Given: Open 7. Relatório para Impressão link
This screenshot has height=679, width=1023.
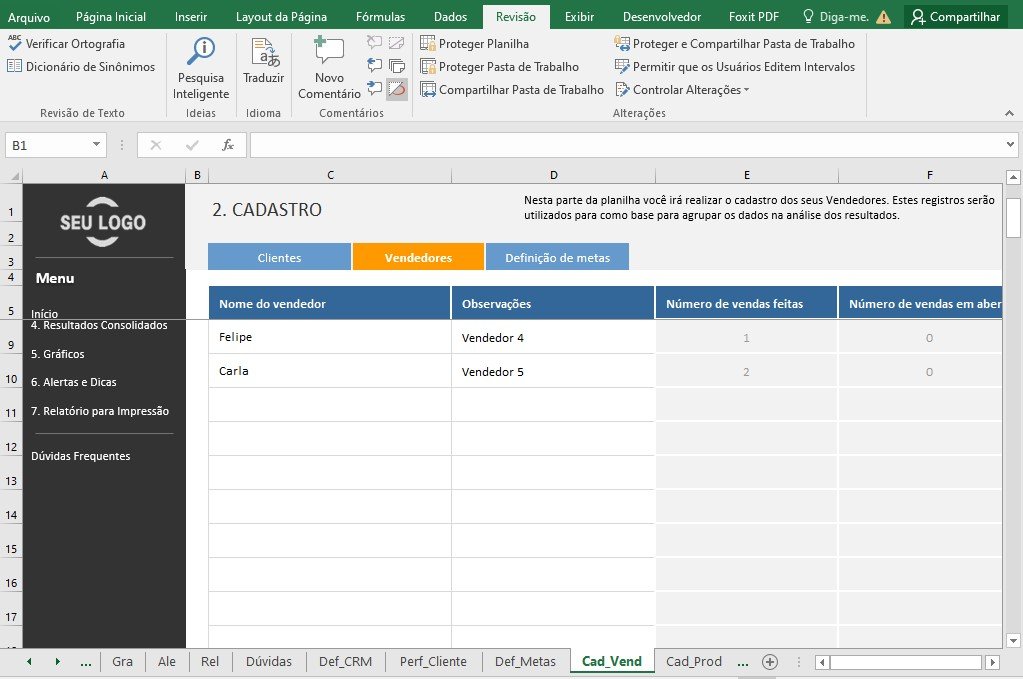Looking at the screenshot, I should point(100,411).
